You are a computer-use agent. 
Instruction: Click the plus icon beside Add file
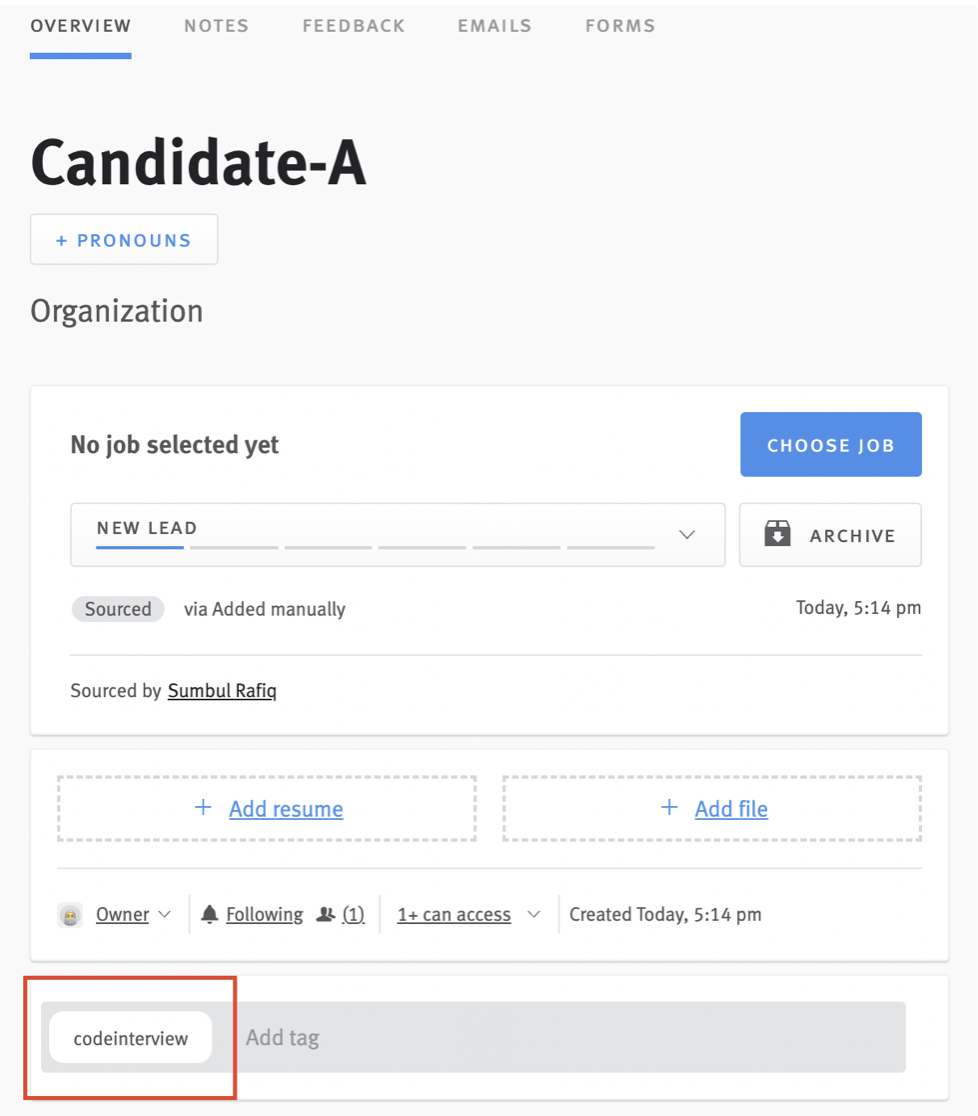tap(669, 807)
